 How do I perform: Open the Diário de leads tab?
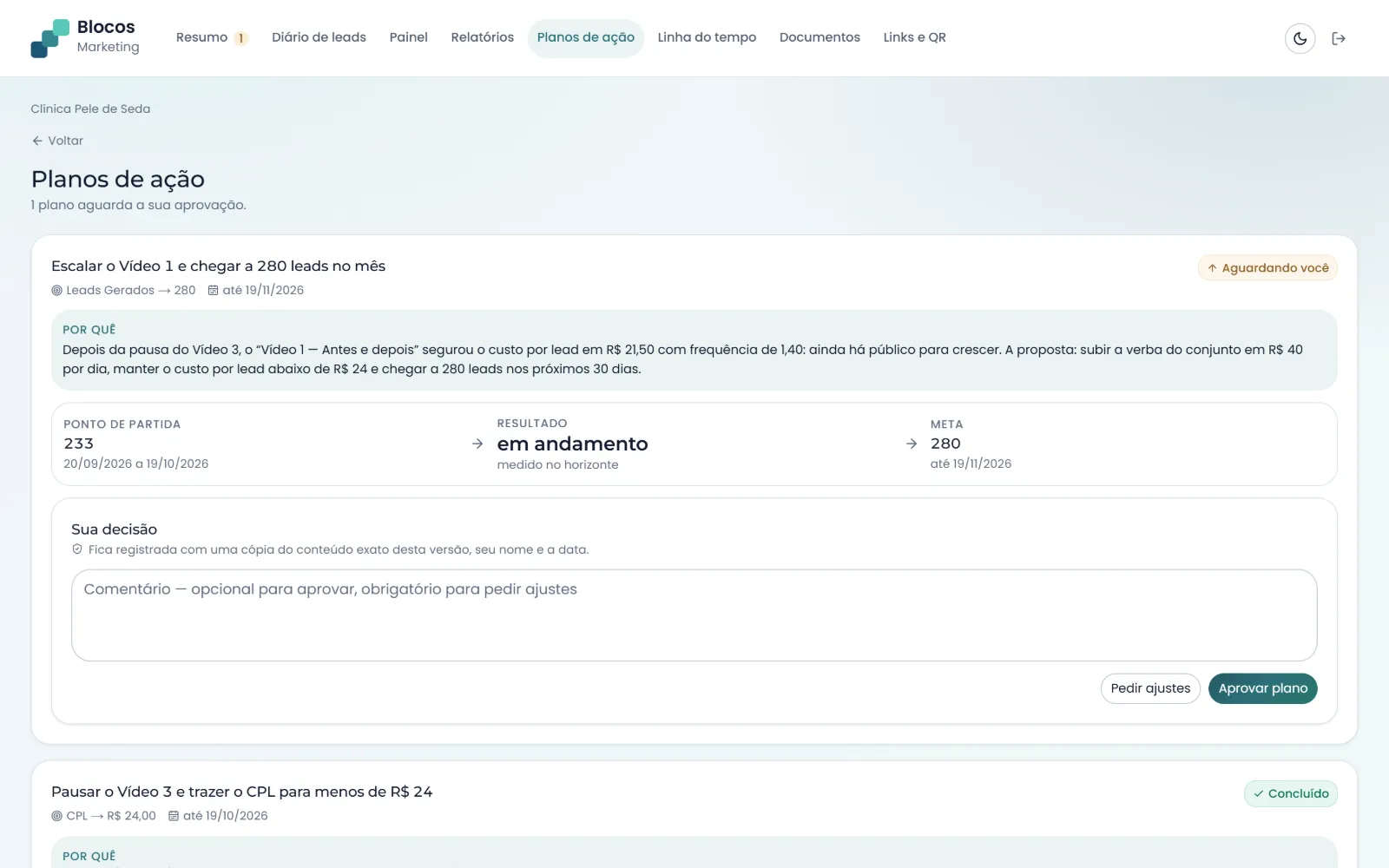point(319,37)
